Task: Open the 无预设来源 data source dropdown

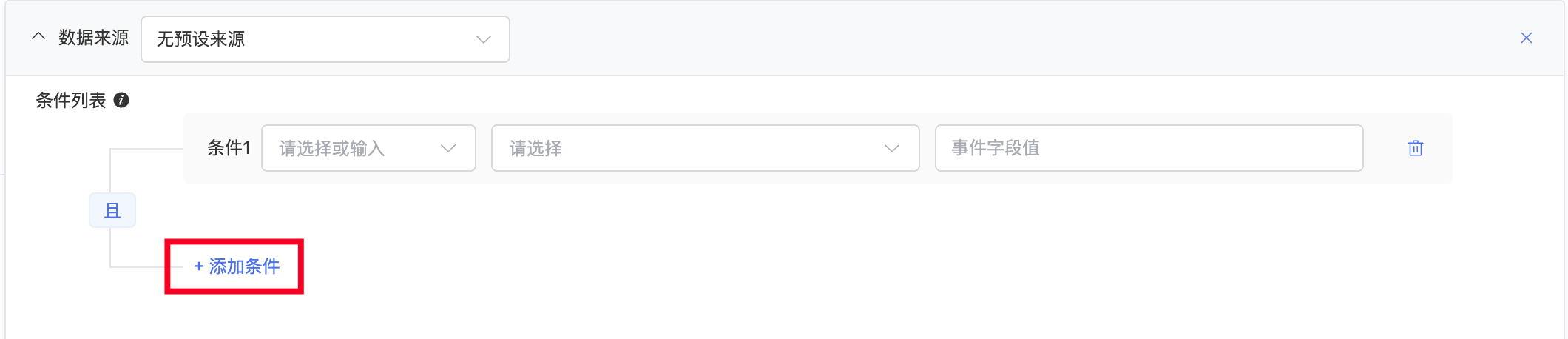Action: [x=325, y=39]
